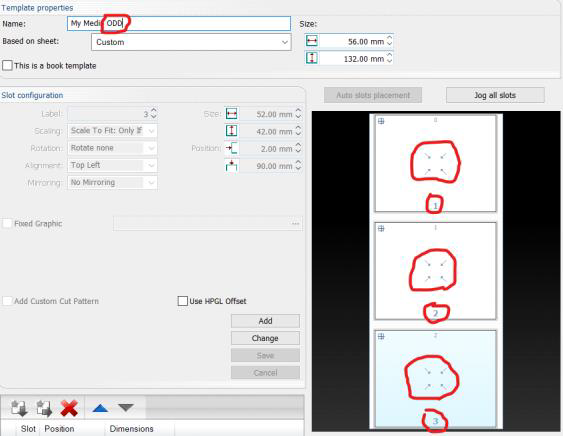Click the second copy slot icon in the bottom toolbar
563x436 pixels.
click(x=44, y=409)
